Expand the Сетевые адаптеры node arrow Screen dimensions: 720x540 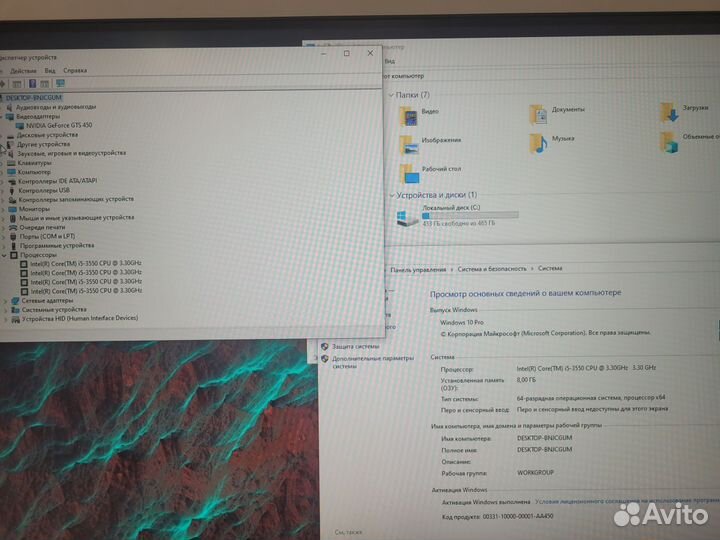pyautogui.click(x=6, y=301)
